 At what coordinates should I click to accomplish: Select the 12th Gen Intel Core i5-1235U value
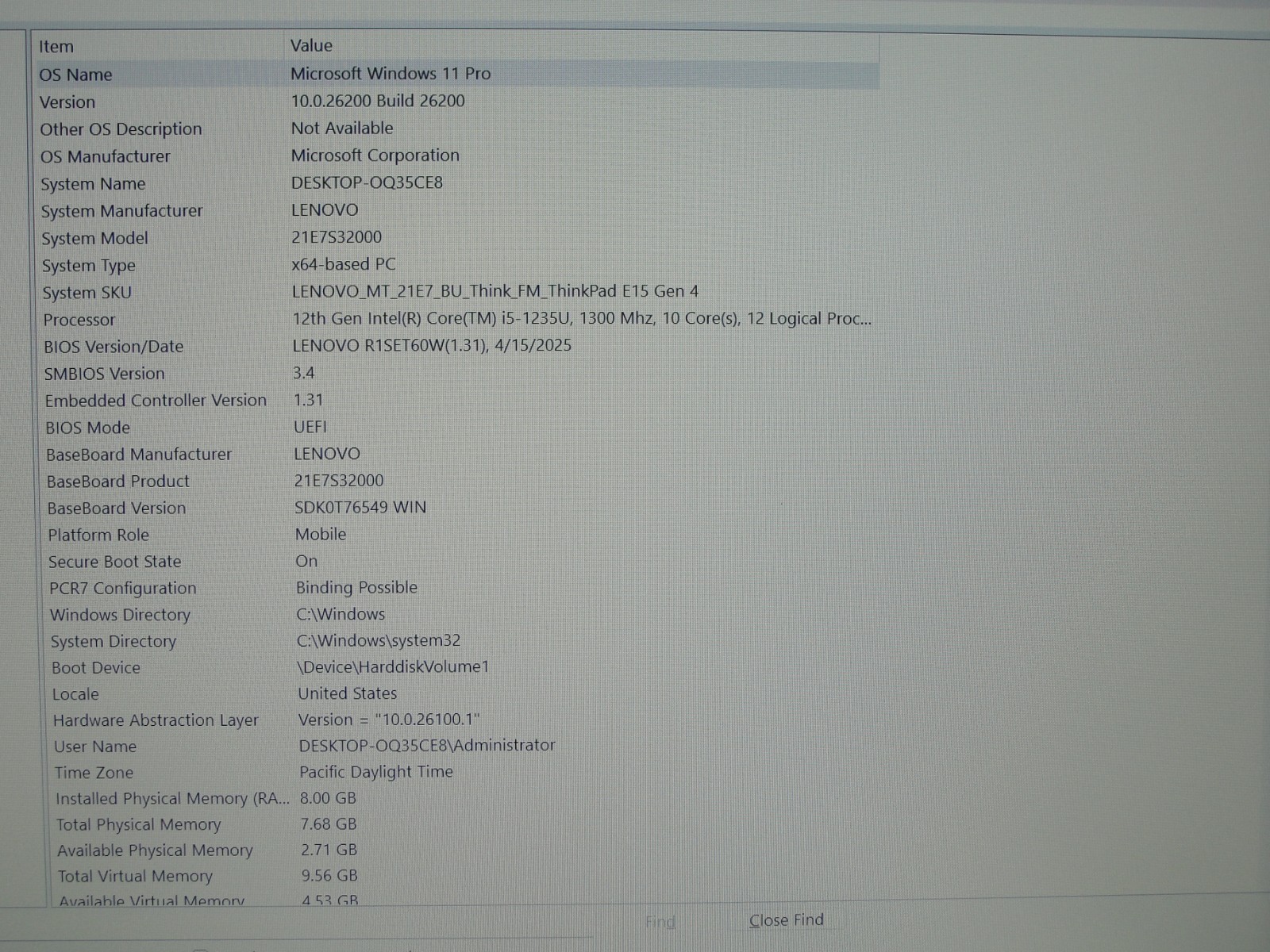582,319
